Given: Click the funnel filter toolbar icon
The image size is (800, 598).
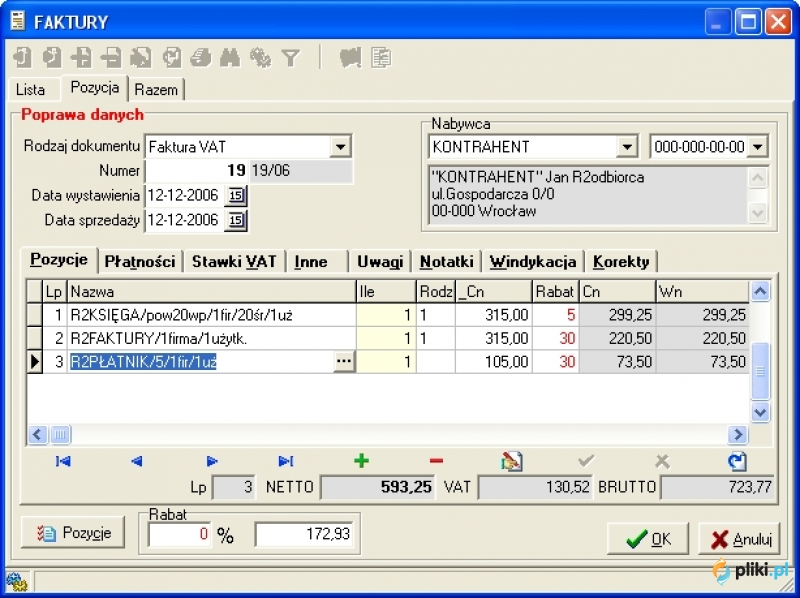Looking at the screenshot, I should tap(290, 58).
